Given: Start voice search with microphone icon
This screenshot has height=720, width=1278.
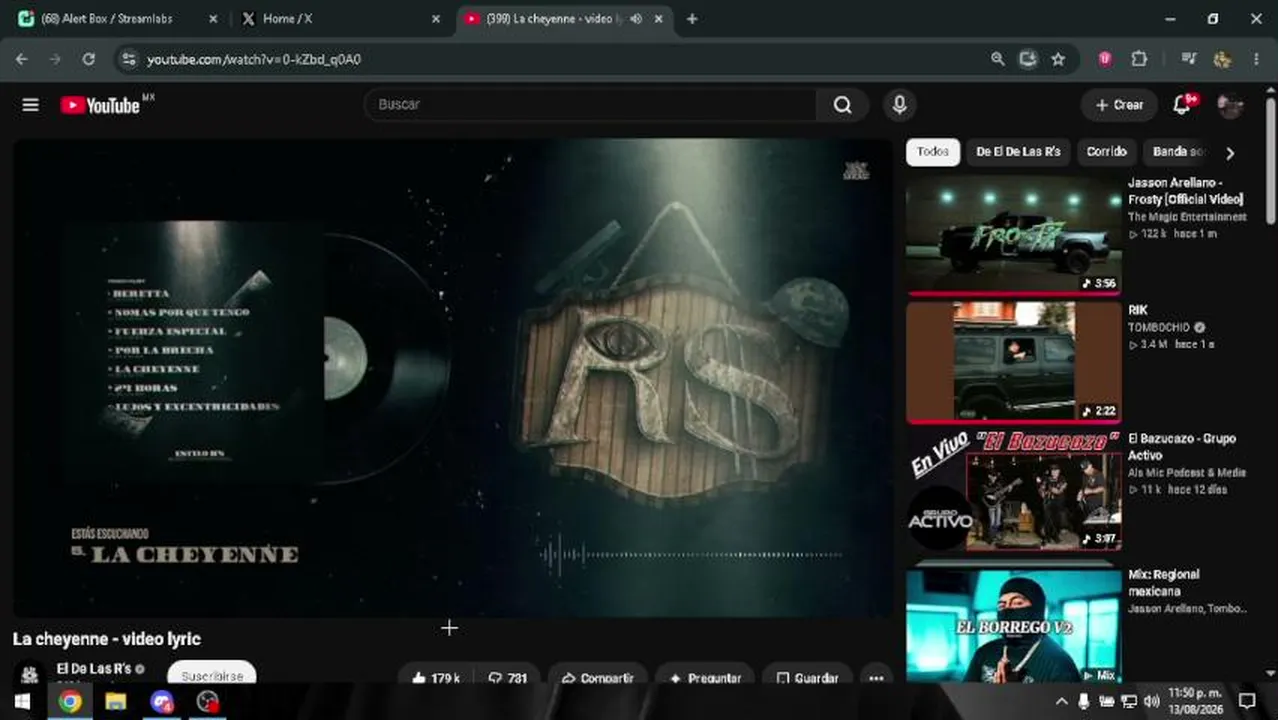Looking at the screenshot, I should [x=900, y=105].
